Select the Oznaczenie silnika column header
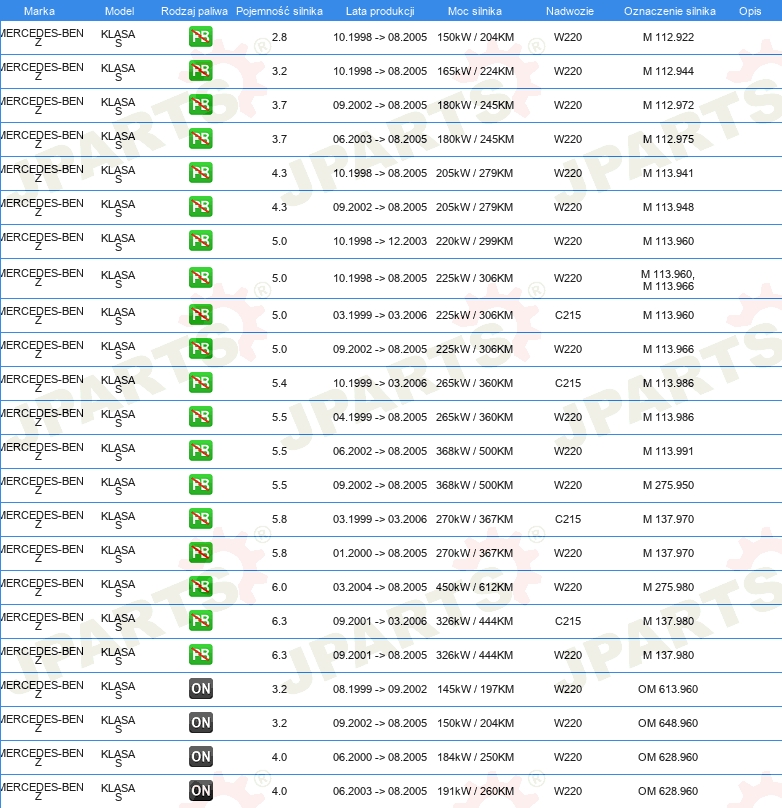Image resolution: width=782 pixels, height=808 pixels. pos(669,11)
